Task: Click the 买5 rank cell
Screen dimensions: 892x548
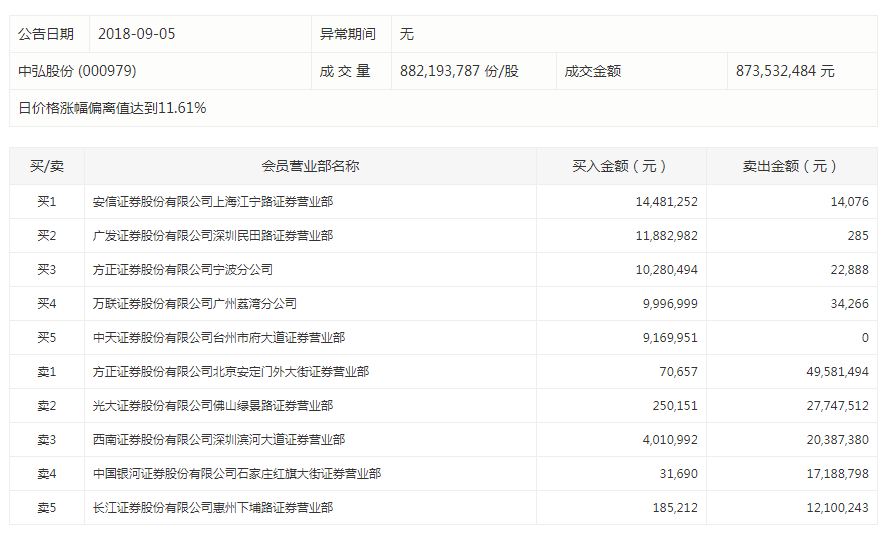Action: pos(47,338)
